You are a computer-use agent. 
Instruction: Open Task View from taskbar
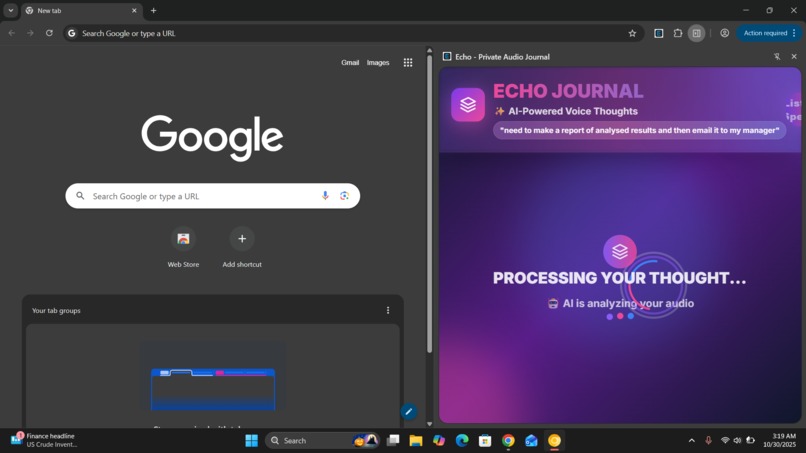[x=393, y=441]
